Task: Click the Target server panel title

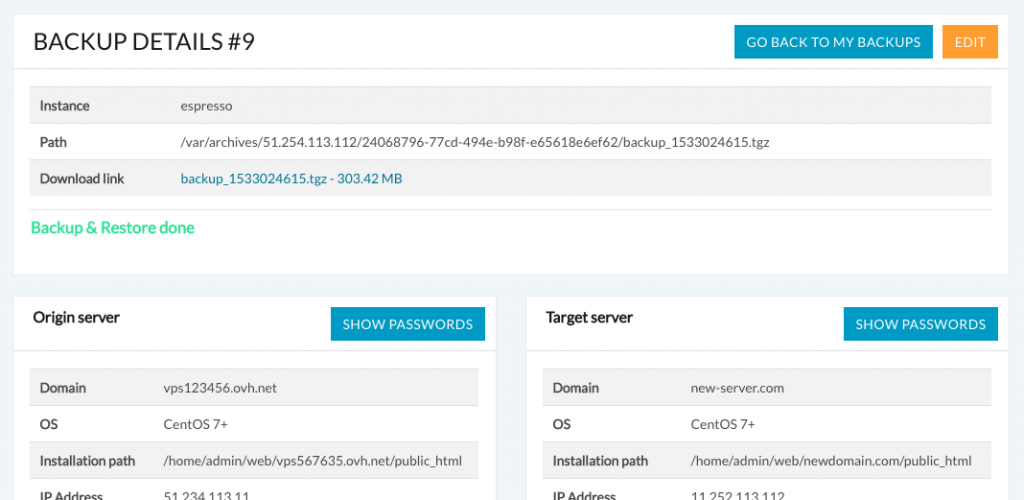Action: point(589,317)
